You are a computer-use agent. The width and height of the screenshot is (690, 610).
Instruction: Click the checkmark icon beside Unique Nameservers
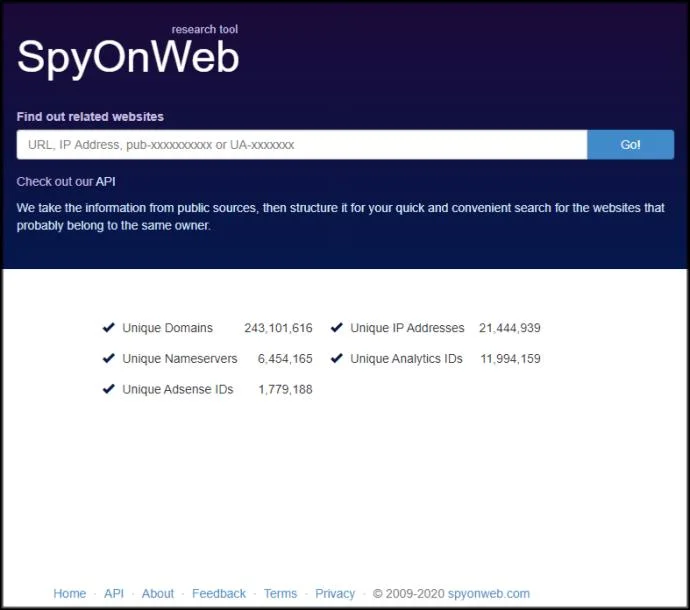coord(109,358)
